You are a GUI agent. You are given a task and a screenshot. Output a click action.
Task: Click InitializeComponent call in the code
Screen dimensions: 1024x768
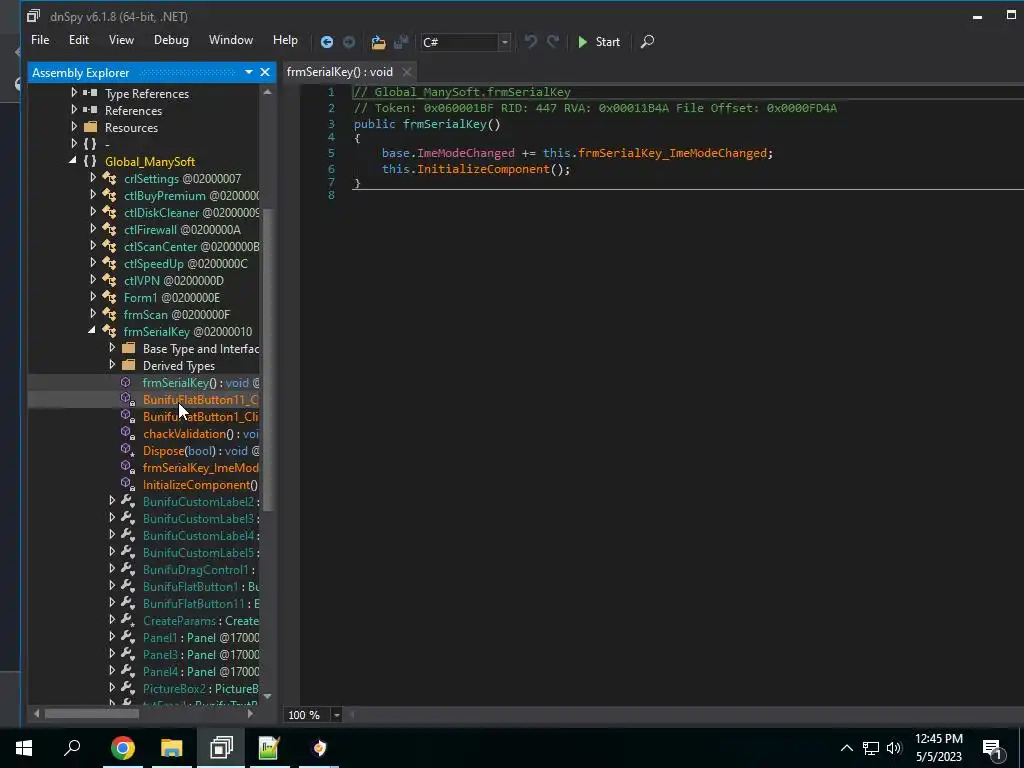pyautogui.click(x=483, y=169)
